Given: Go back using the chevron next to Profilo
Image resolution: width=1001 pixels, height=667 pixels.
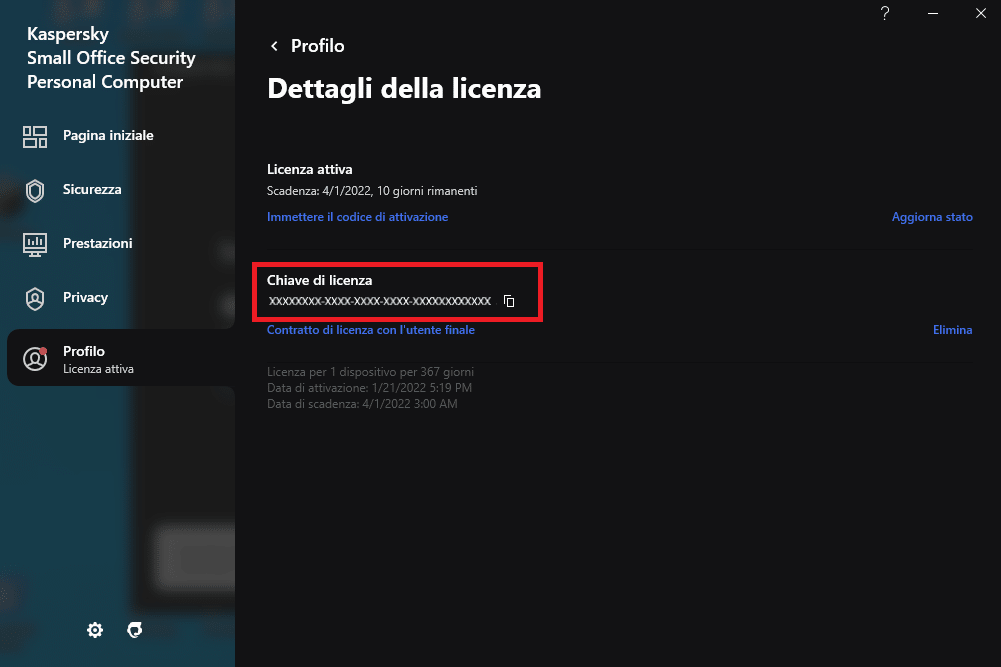Looking at the screenshot, I should [274, 47].
